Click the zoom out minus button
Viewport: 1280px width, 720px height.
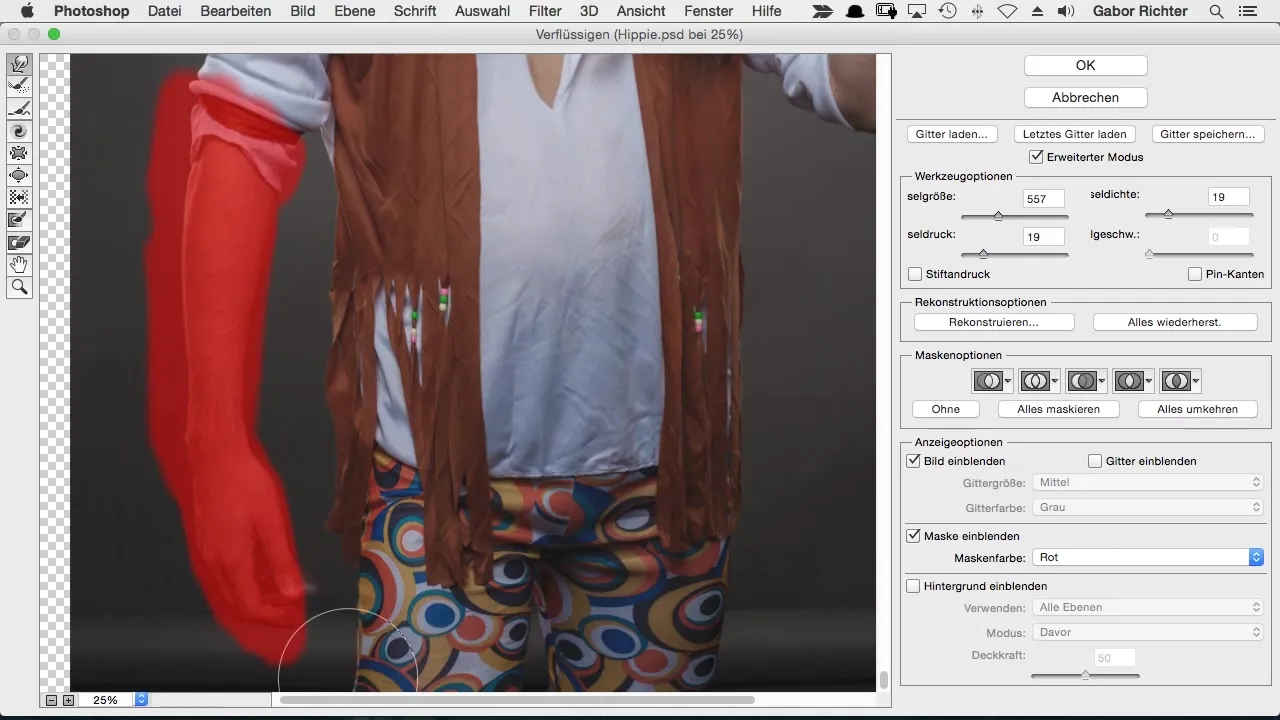coord(53,700)
